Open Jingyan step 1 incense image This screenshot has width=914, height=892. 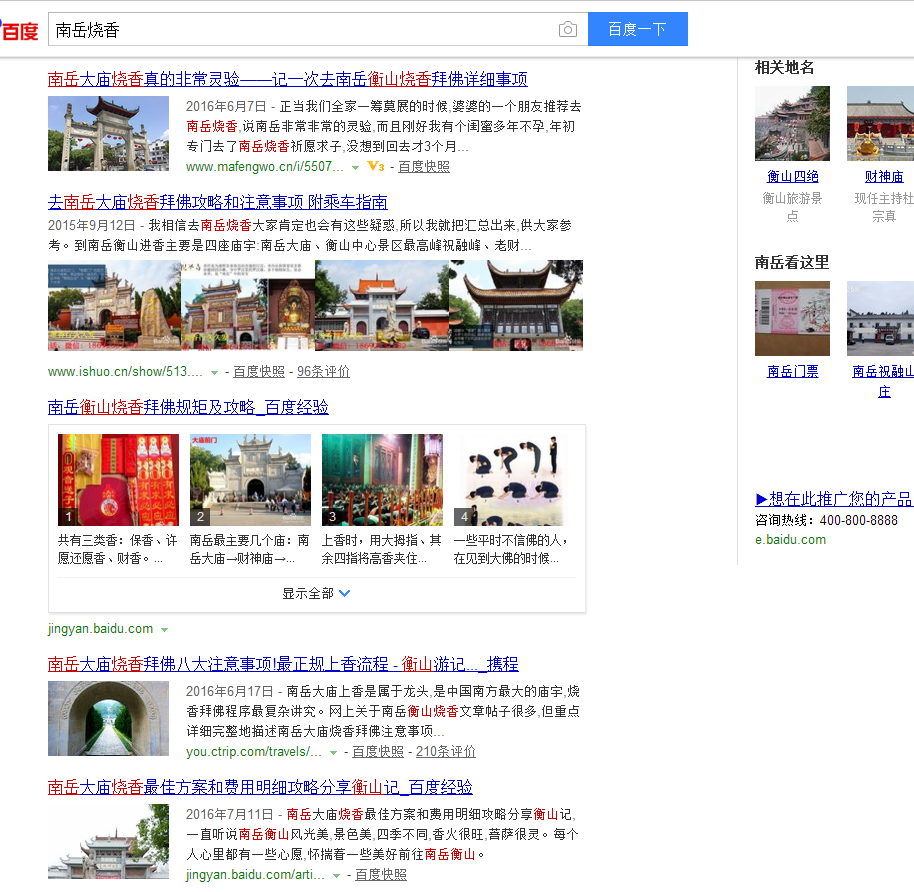tap(118, 480)
